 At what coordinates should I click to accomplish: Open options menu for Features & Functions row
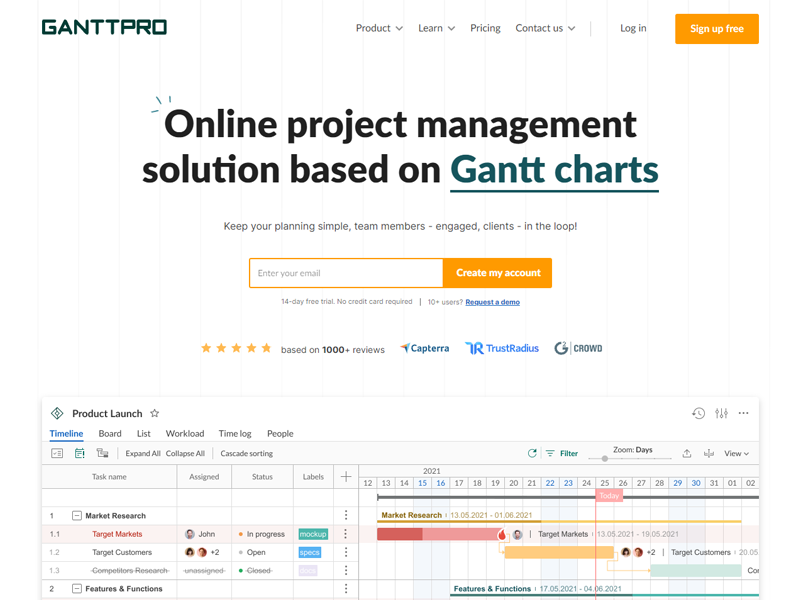[x=346, y=589]
